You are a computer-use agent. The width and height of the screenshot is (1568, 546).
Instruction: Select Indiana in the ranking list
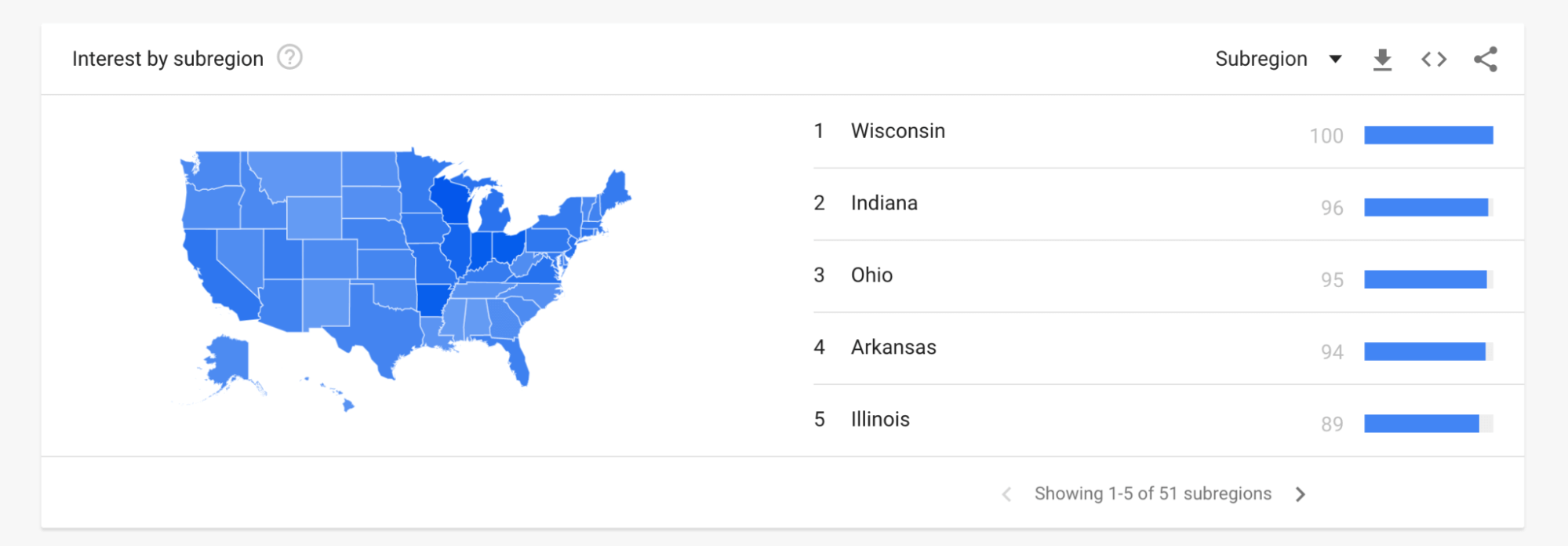click(884, 203)
